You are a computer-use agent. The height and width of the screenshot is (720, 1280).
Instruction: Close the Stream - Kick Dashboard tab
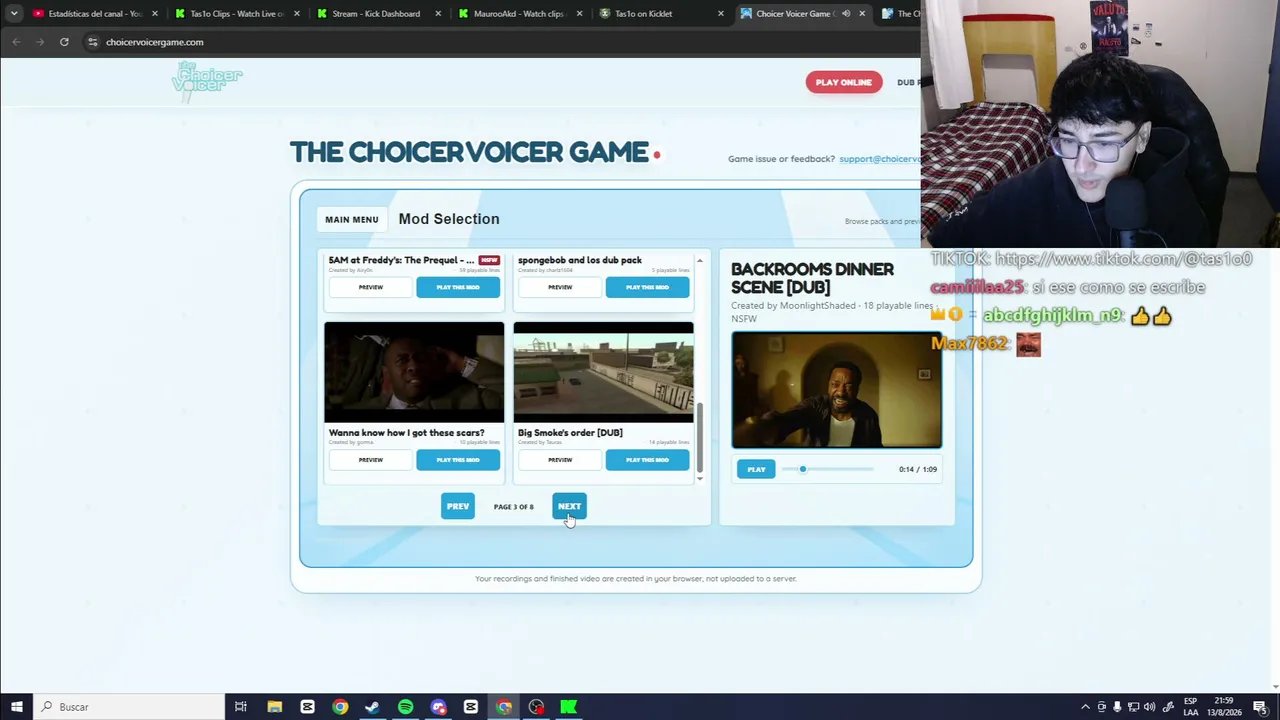(x=438, y=14)
